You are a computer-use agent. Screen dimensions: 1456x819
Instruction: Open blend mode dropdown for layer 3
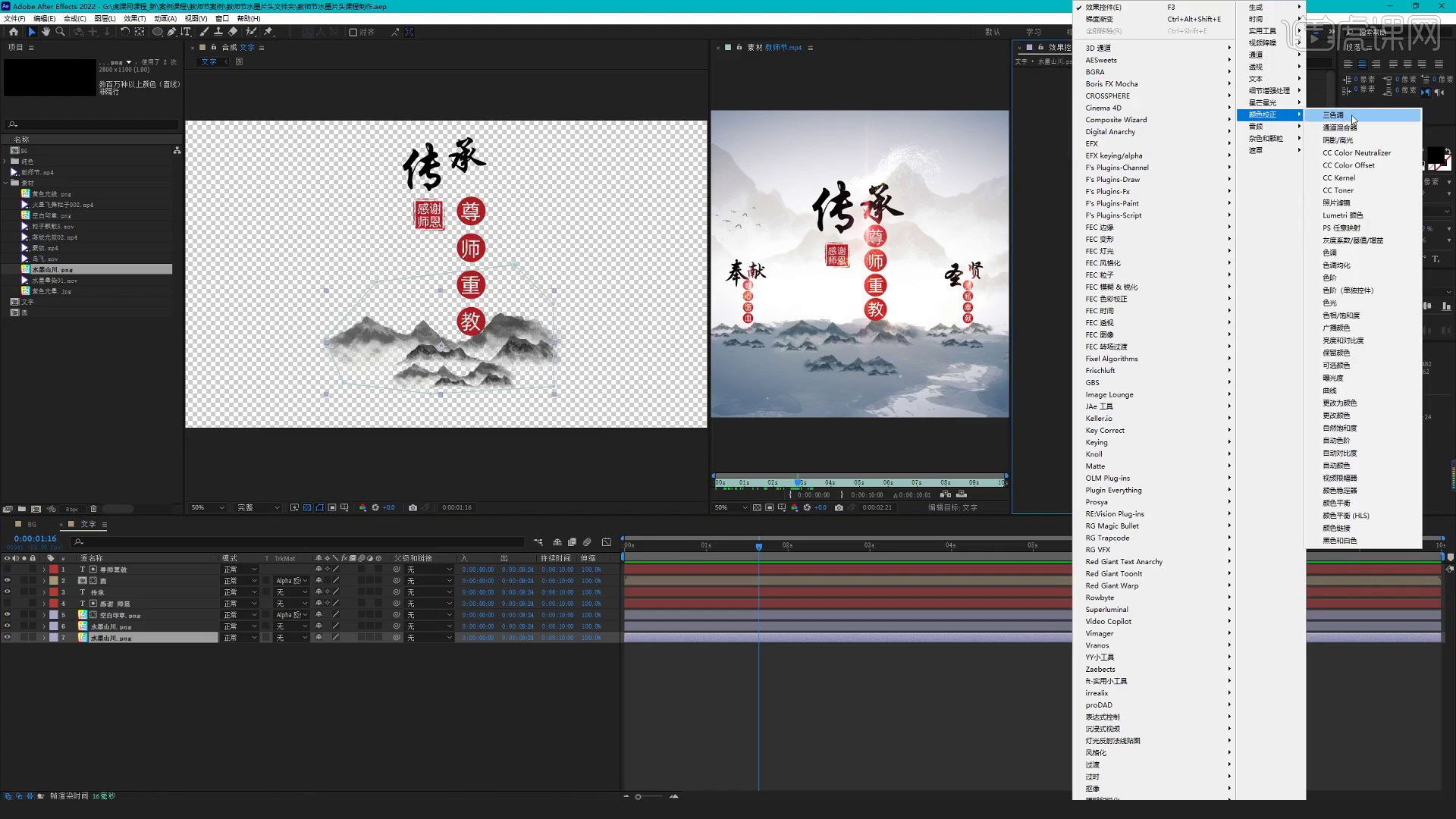click(x=240, y=592)
